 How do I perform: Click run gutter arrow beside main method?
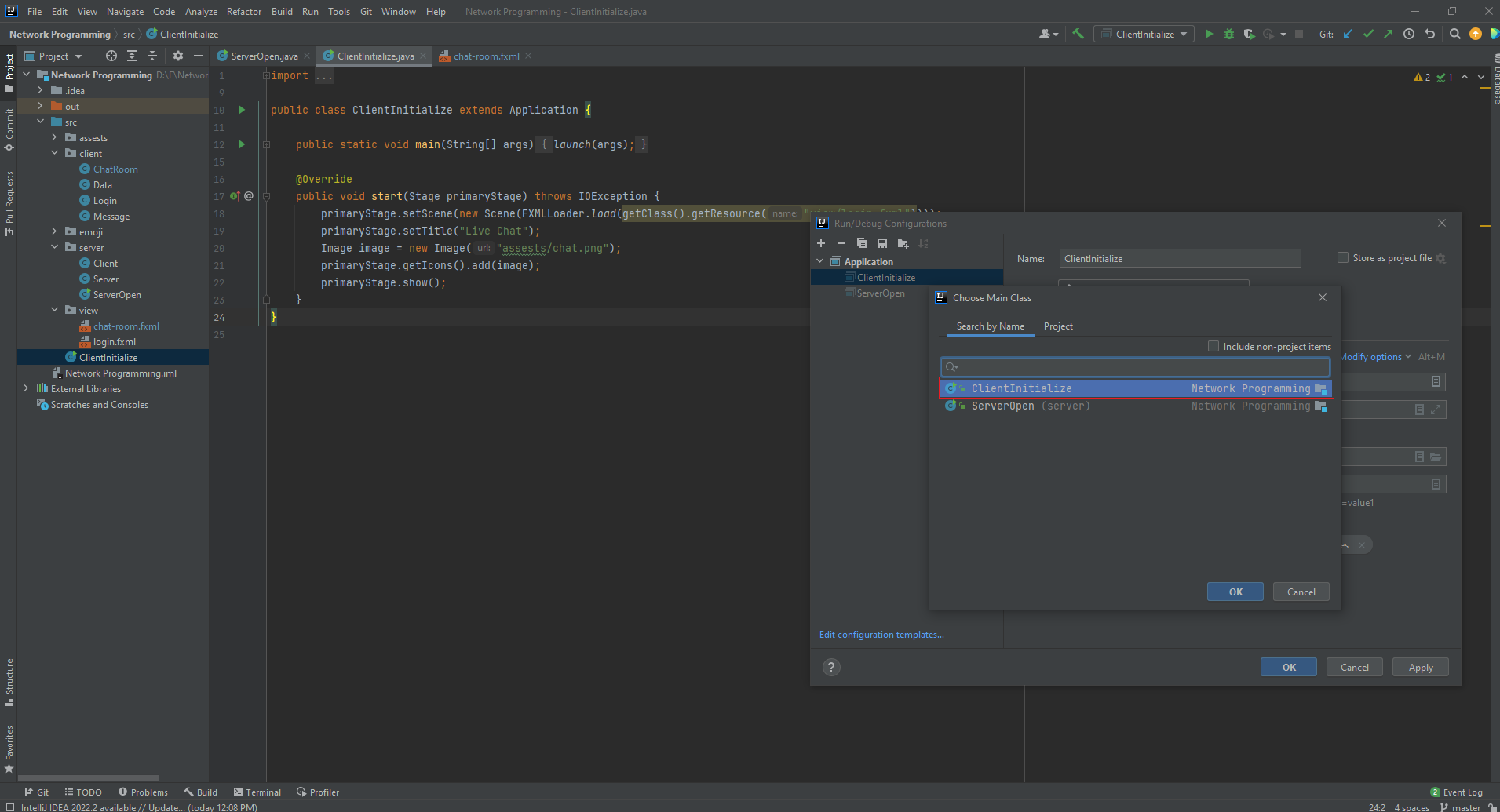coord(242,144)
